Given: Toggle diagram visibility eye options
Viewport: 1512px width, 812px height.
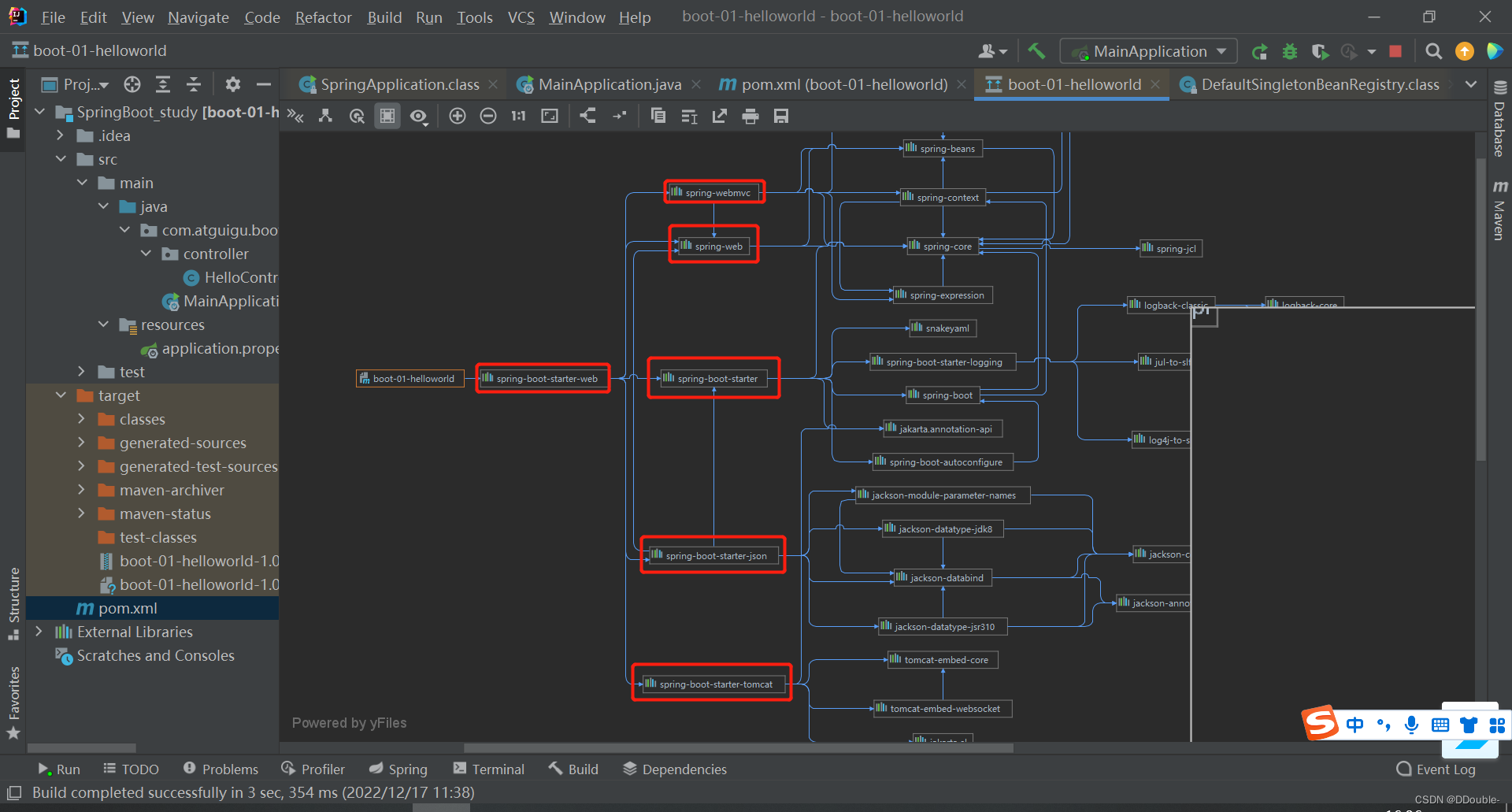Looking at the screenshot, I should pos(419,117).
